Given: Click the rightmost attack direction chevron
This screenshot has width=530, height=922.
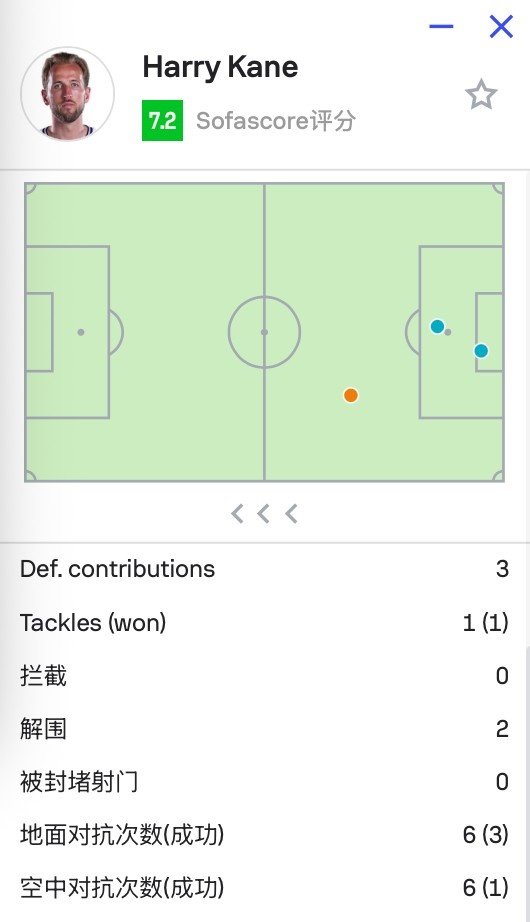Looking at the screenshot, I should pyautogui.click(x=291, y=514).
